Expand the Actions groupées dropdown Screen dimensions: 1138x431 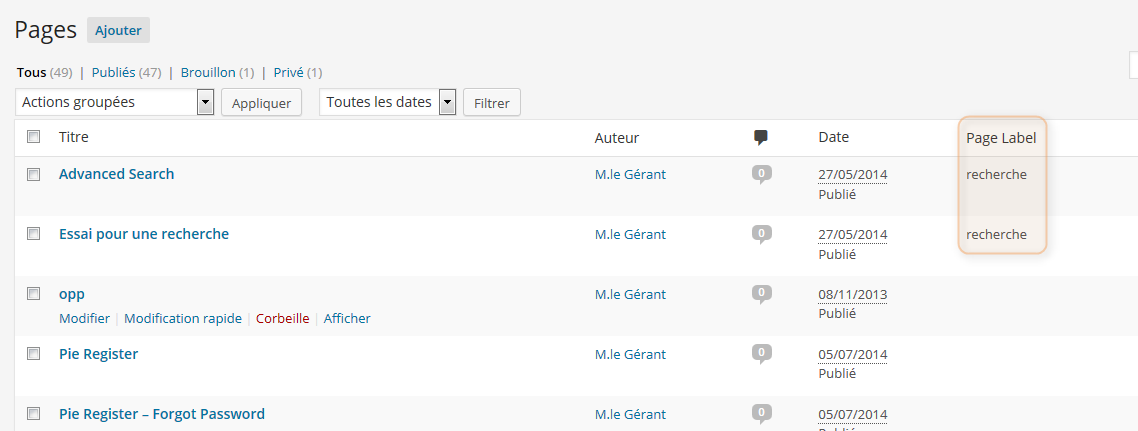click(x=114, y=102)
